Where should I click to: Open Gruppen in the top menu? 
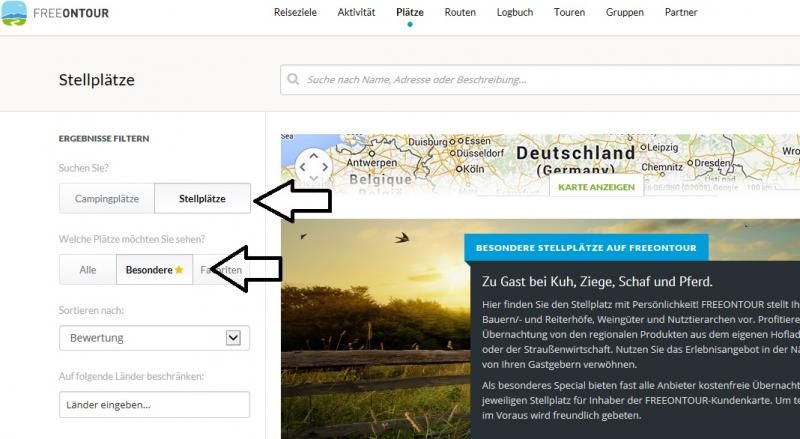(624, 12)
